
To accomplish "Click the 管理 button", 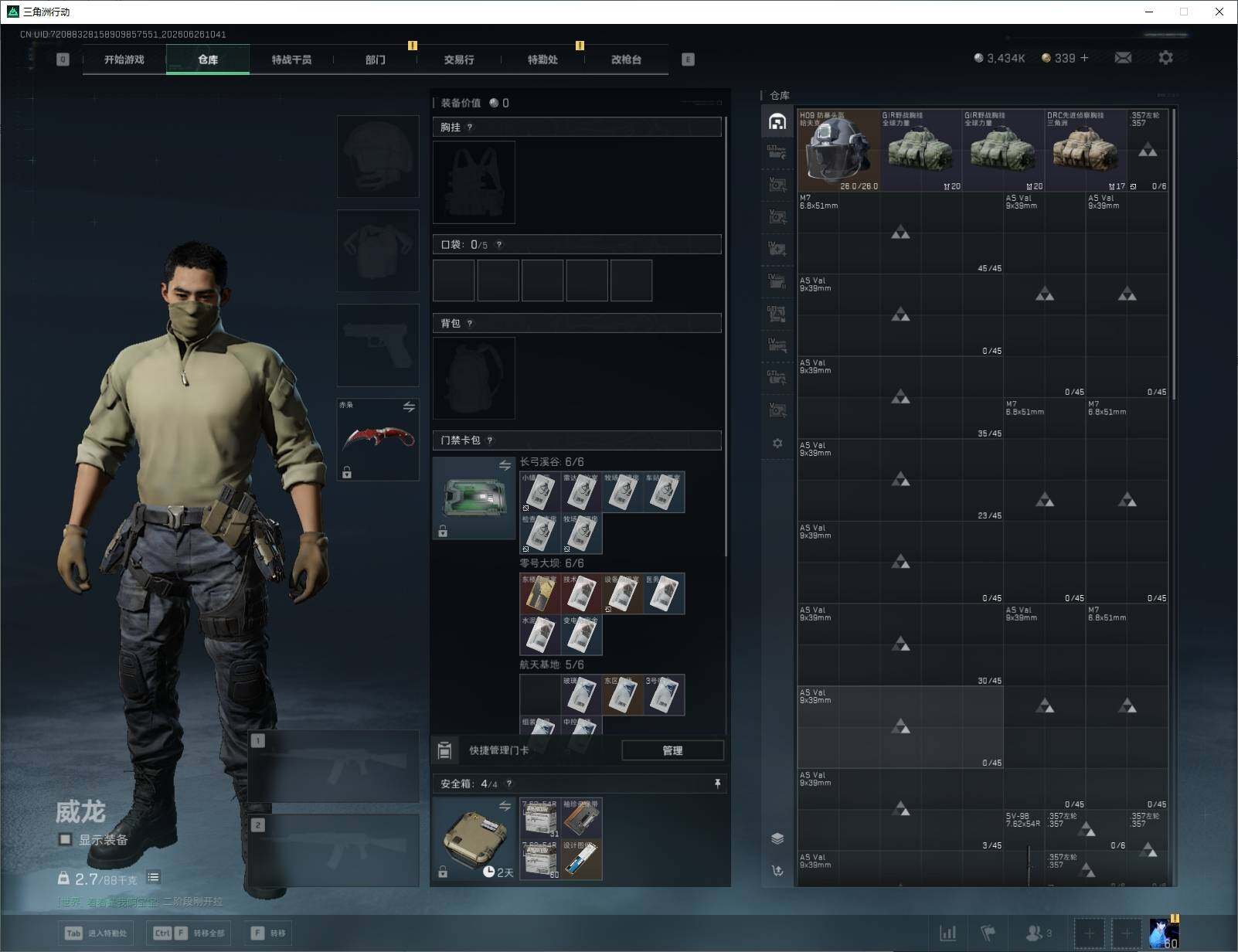I will [x=672, y=750].
